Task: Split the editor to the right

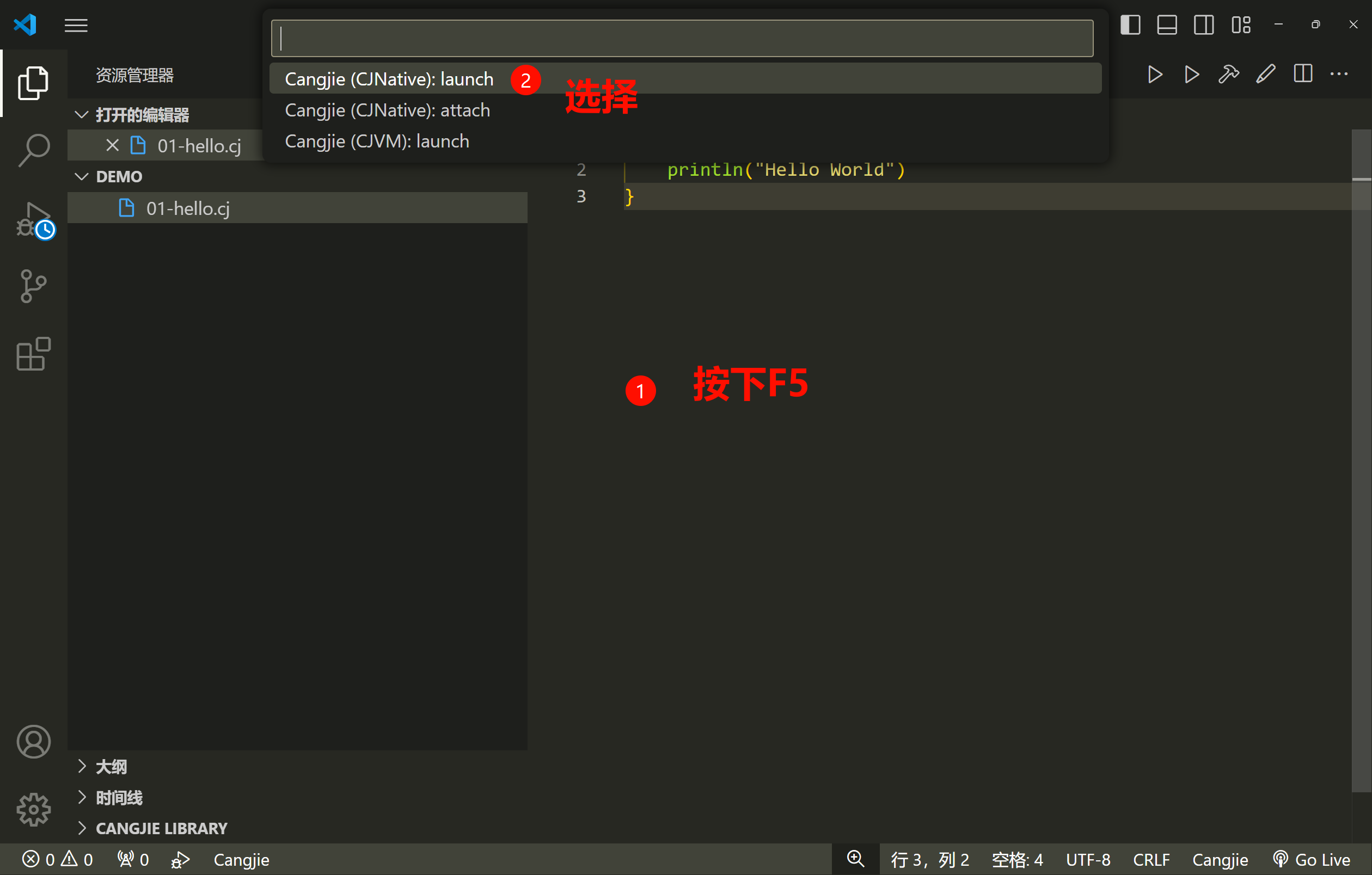Action: click(1302, 75)
